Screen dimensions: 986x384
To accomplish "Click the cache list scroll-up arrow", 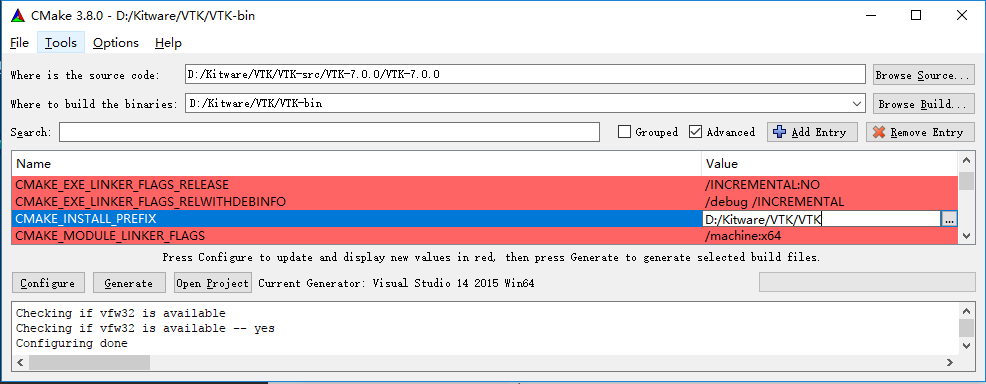I will point(966,160).
